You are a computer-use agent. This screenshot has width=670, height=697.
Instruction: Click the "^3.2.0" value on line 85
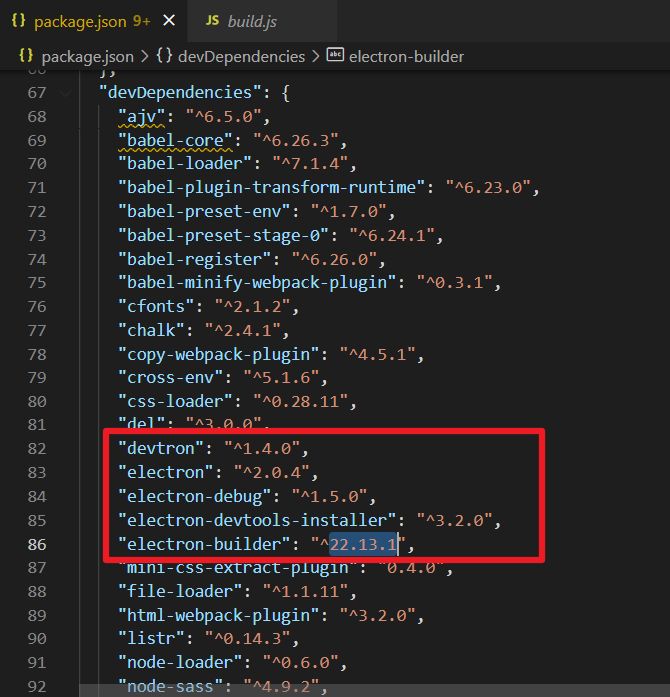point(454,521)
